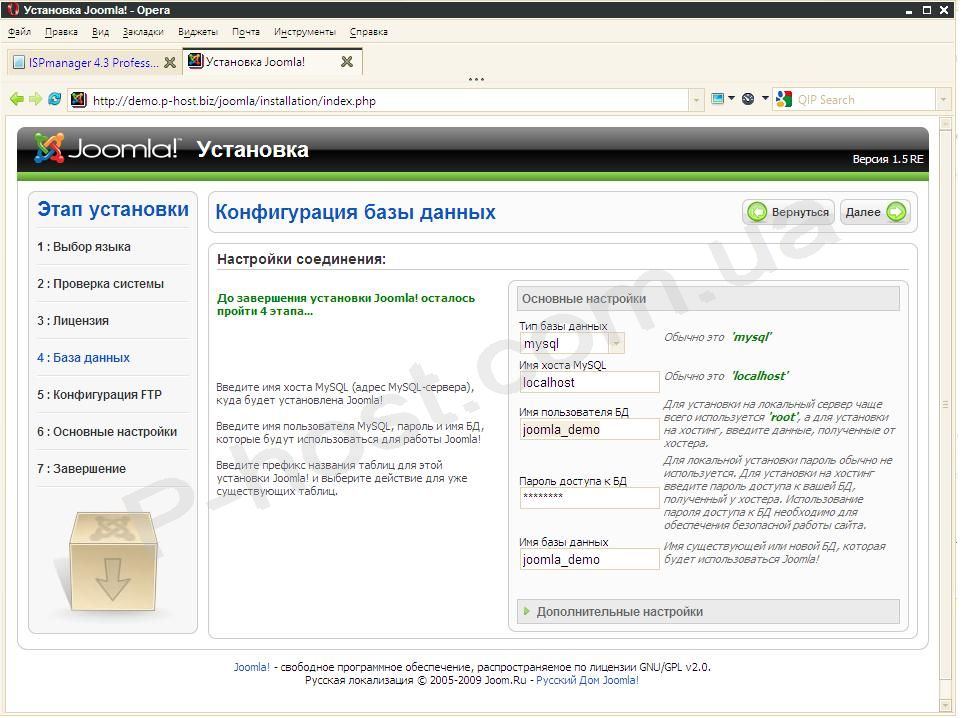Click the three-dot panel handle below tabs
962x718 pixels.
476,79
